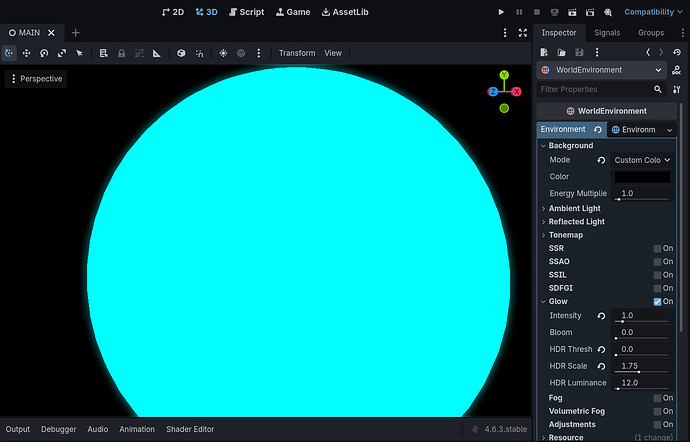The image size is (690, 442).
Task: Run a specific scene icon
Action: pos(590,12)
